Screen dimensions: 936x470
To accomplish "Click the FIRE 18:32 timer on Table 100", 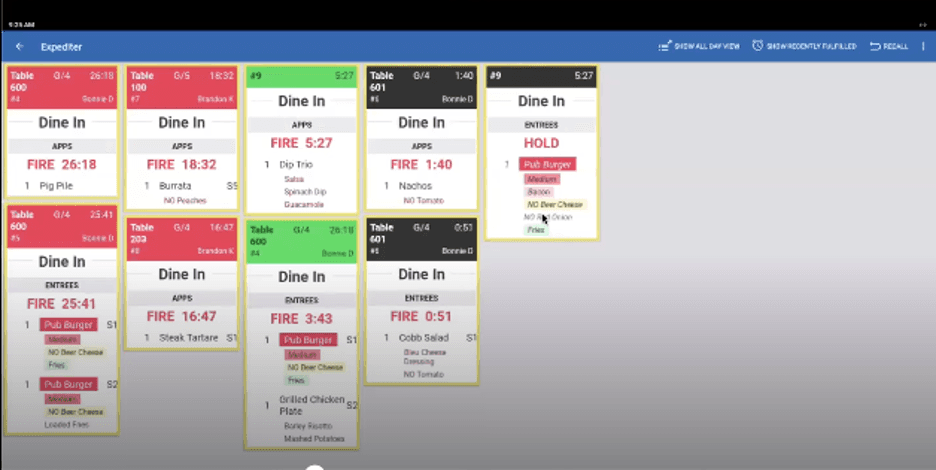I will (x=182, y=164).
